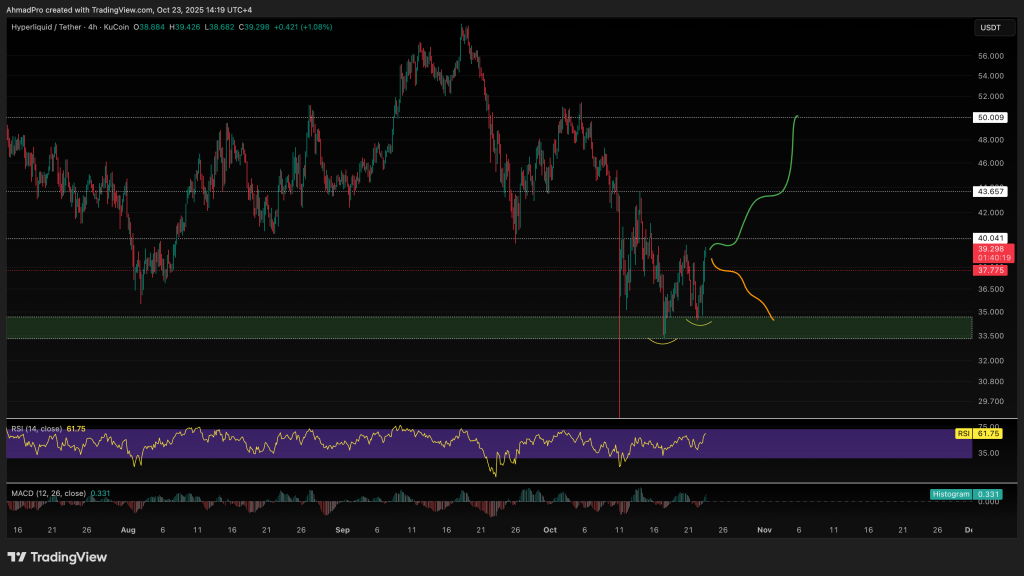The height and width of the screenshot is (576, 1024).
Task: Click the red 37.775 price label
Action: tap(989, 270)
